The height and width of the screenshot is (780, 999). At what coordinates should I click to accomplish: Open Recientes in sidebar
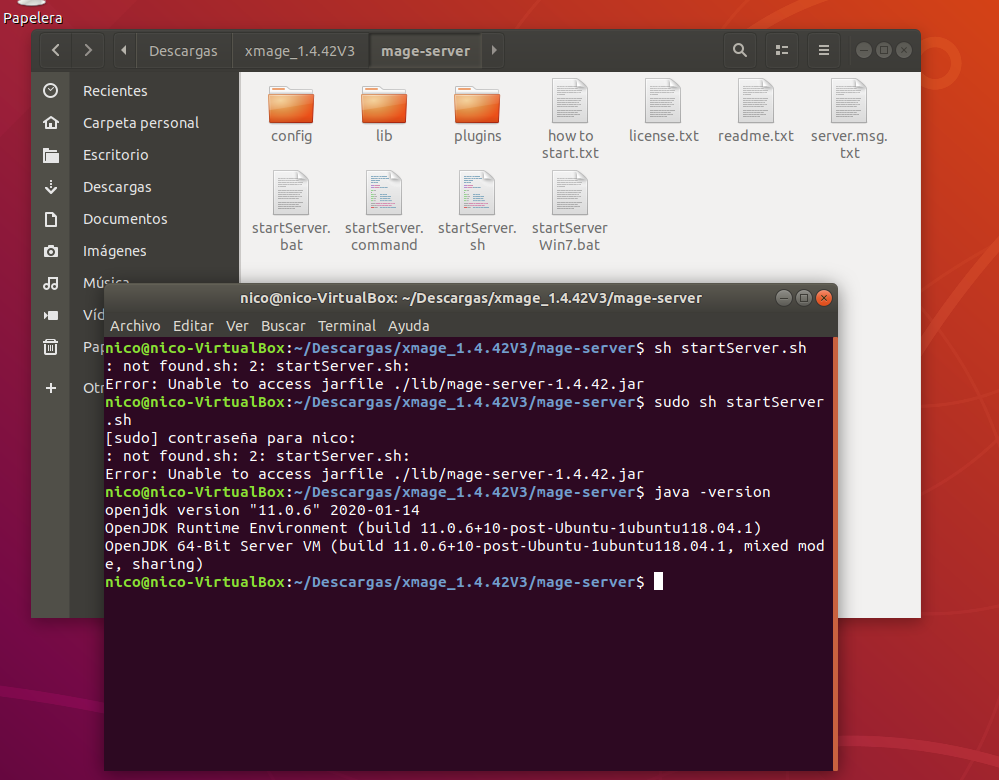pos(115,91)
